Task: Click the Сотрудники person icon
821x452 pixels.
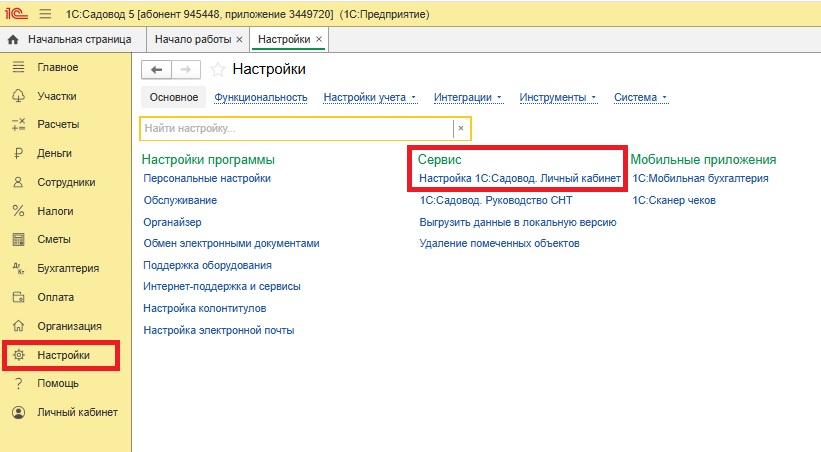Action: [x=18, y=182]
